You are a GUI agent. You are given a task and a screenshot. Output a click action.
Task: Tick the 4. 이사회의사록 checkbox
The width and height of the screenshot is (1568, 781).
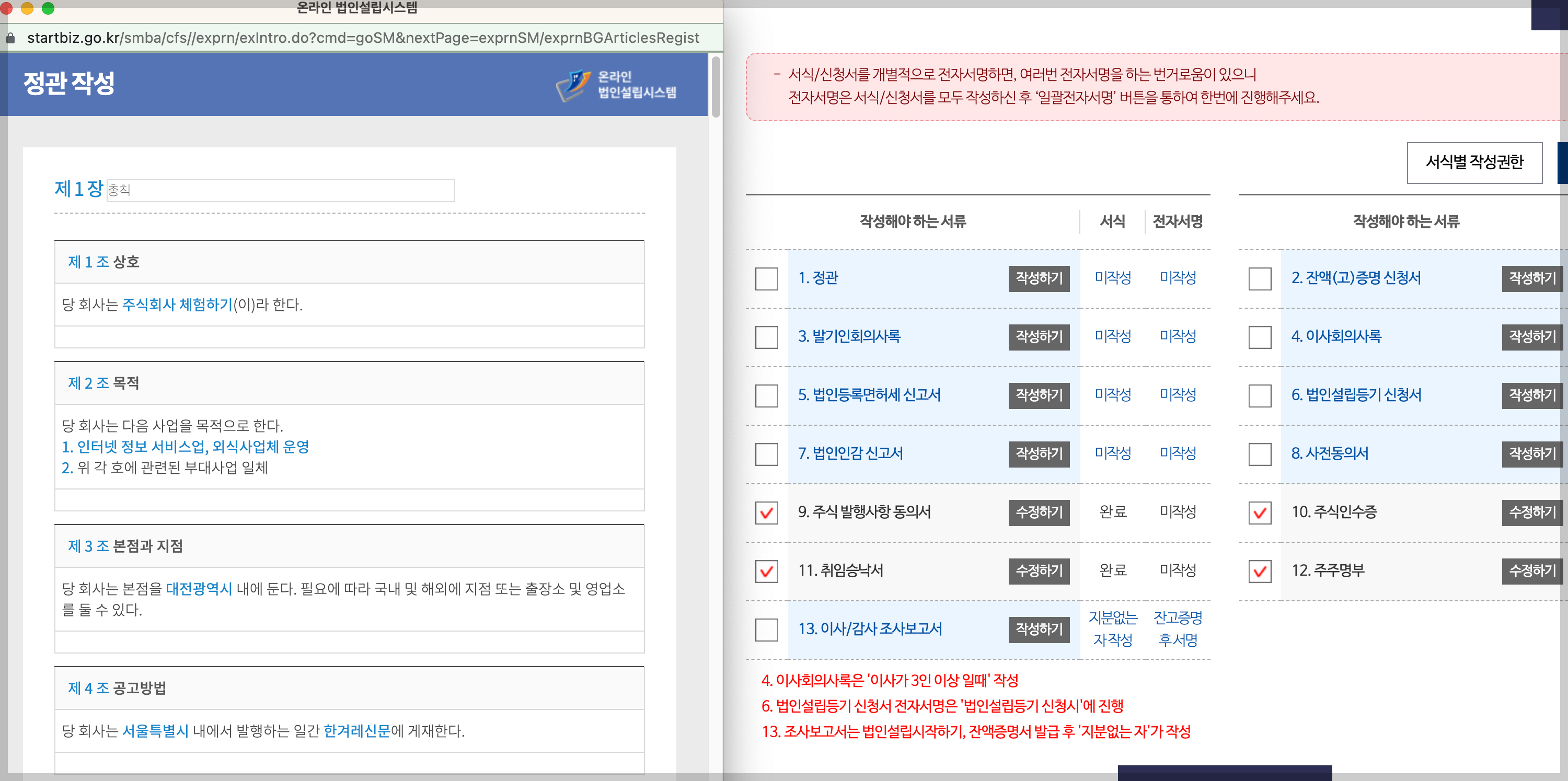[x=1260, y=337]
